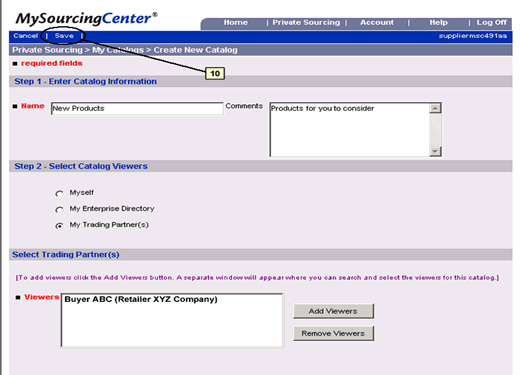
Task: Click the suppliermsc491aa username text
Action: [x=473, y=36]
